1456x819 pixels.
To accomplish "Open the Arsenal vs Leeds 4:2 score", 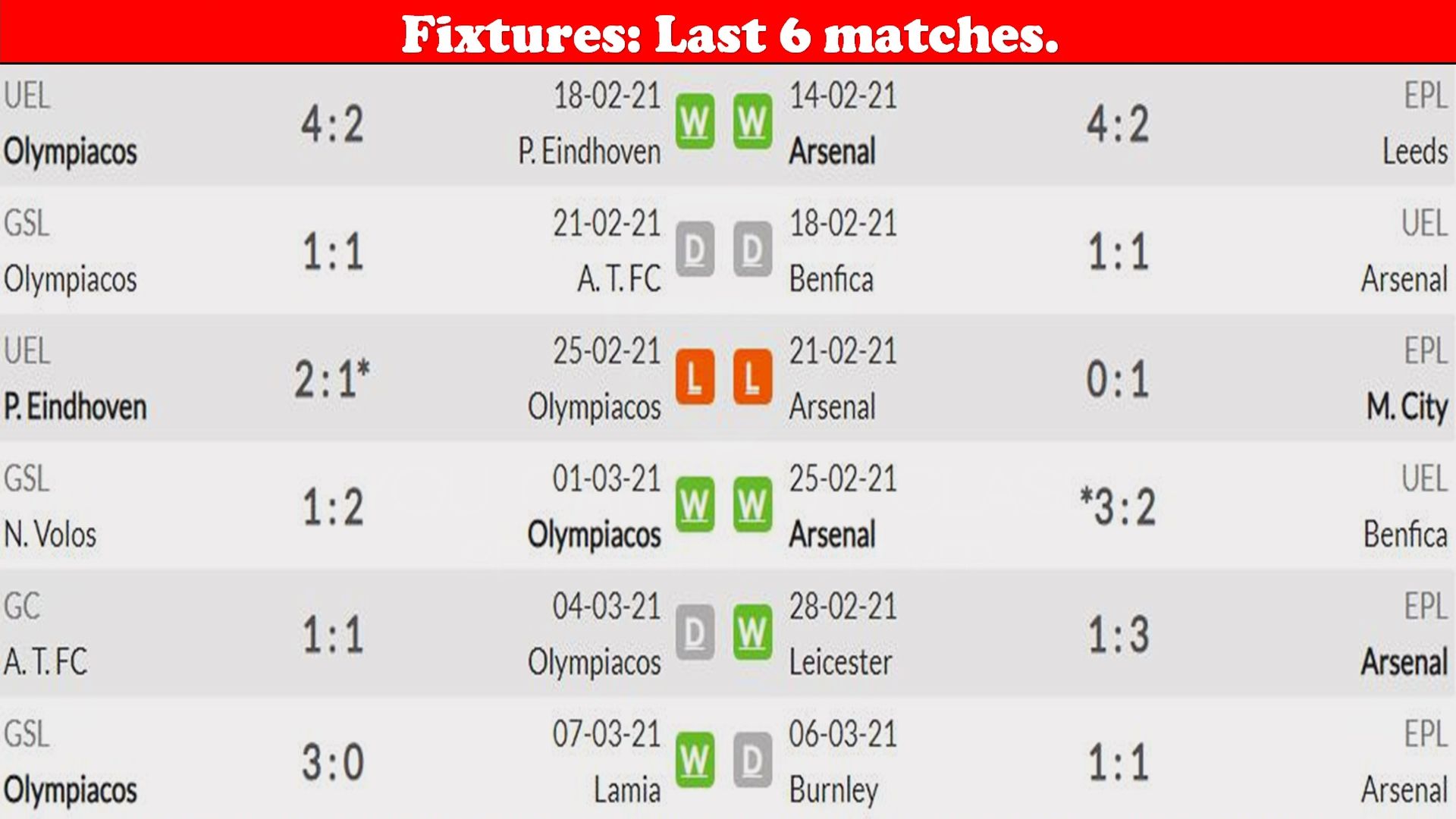I will pos(1118,124).
